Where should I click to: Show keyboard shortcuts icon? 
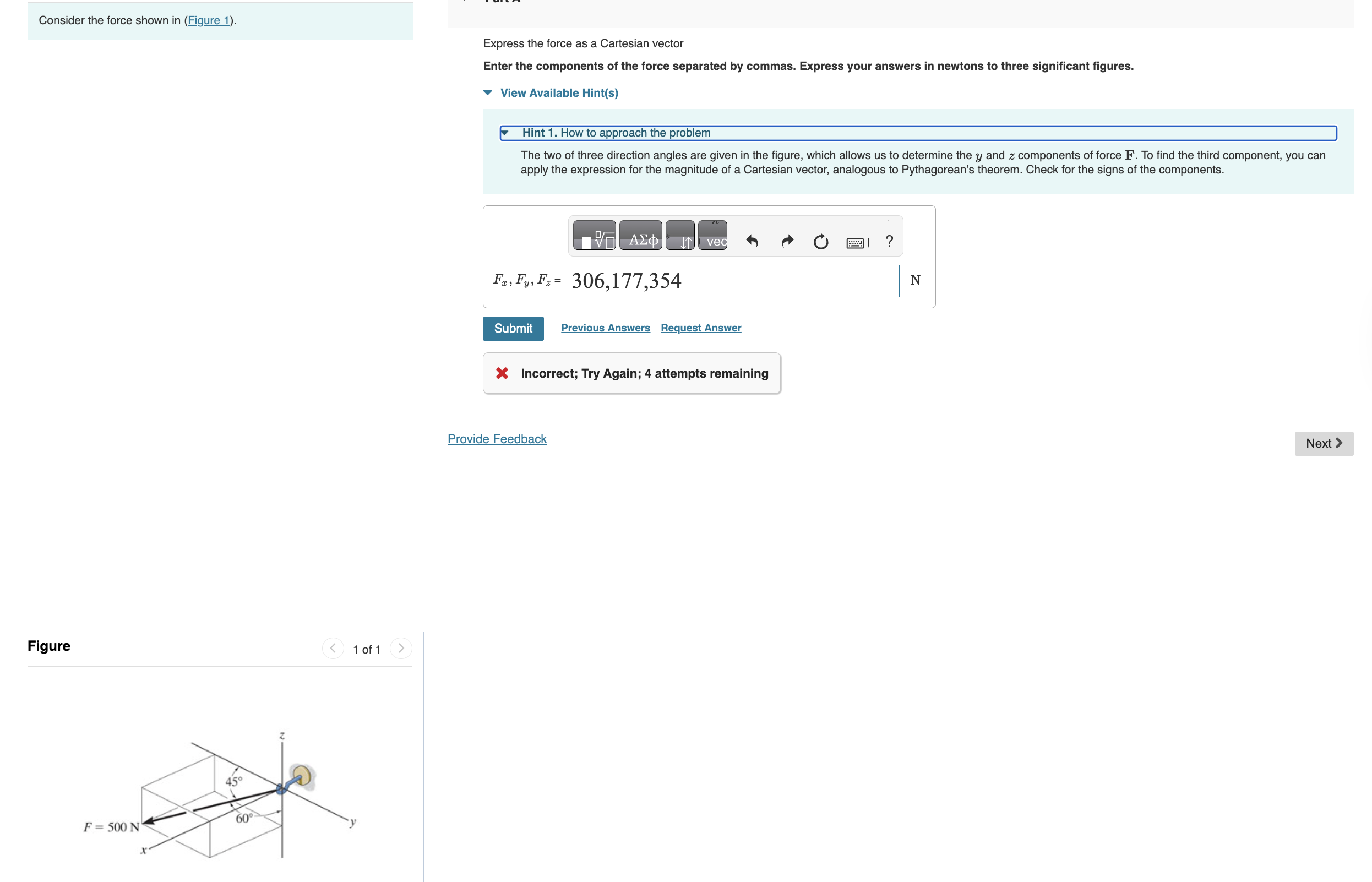coord(857,243)
